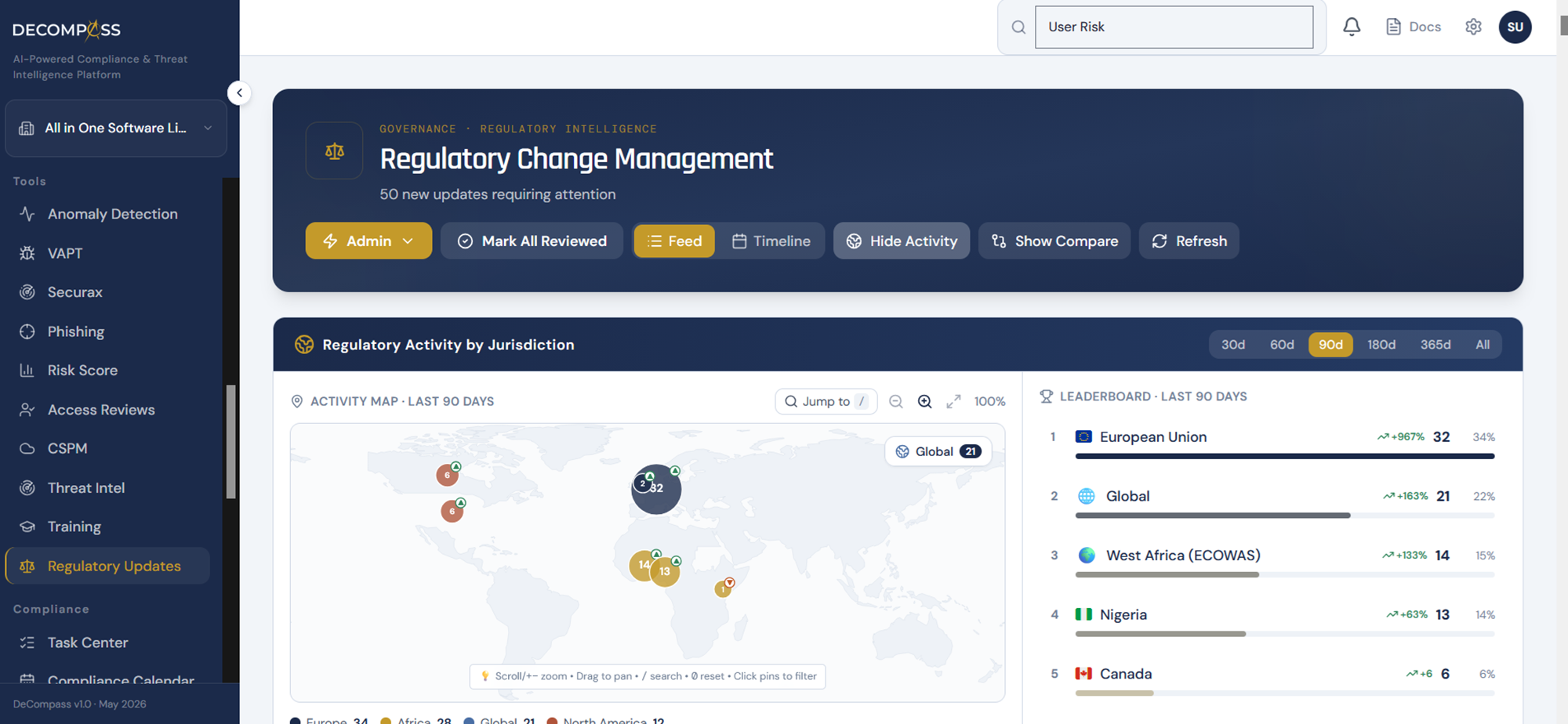The height and width of the screenshot is (724, 1568).
Task: Open the Admin dropdown
Action: point(368,241)
